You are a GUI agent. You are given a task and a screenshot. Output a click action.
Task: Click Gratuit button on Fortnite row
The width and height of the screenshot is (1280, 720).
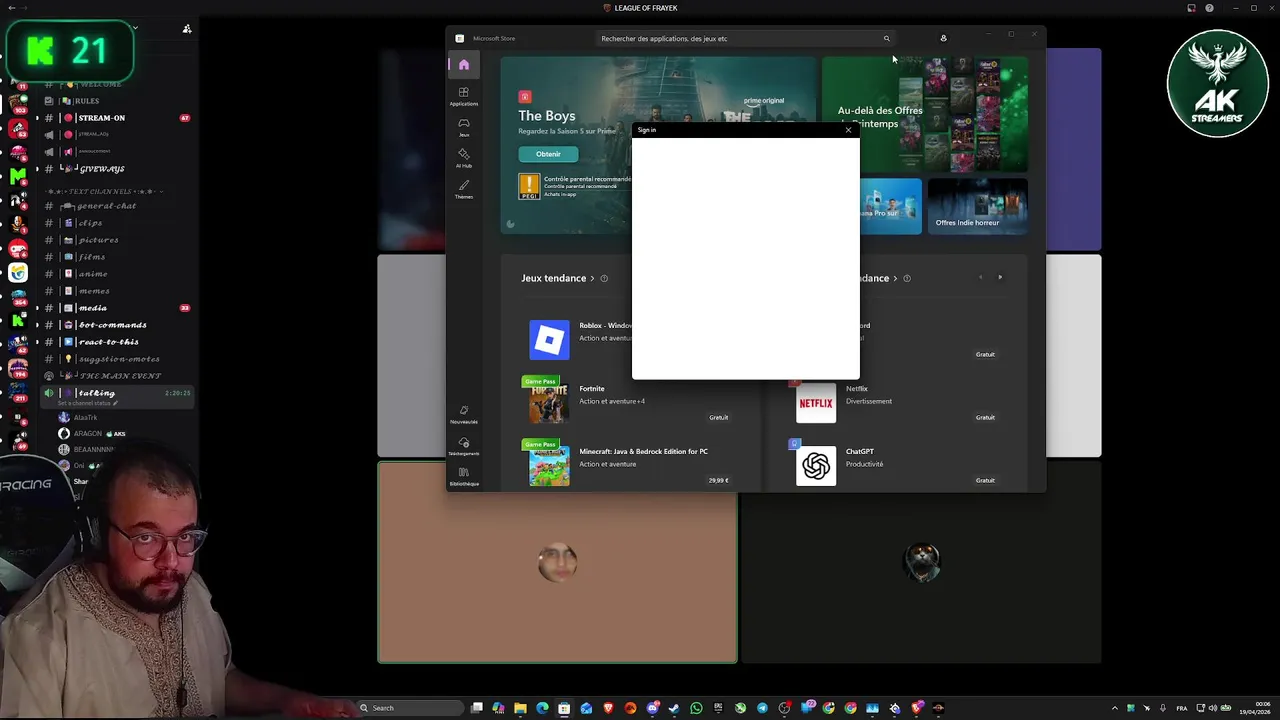[718, 417]
